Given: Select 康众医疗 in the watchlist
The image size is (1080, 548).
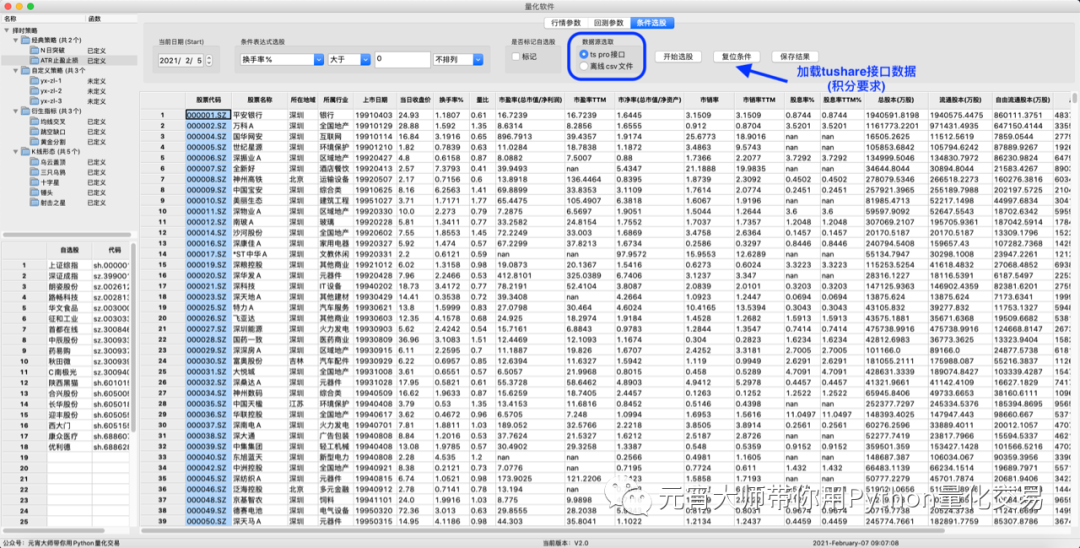Looking at the screenshot, I should point(69,436).
